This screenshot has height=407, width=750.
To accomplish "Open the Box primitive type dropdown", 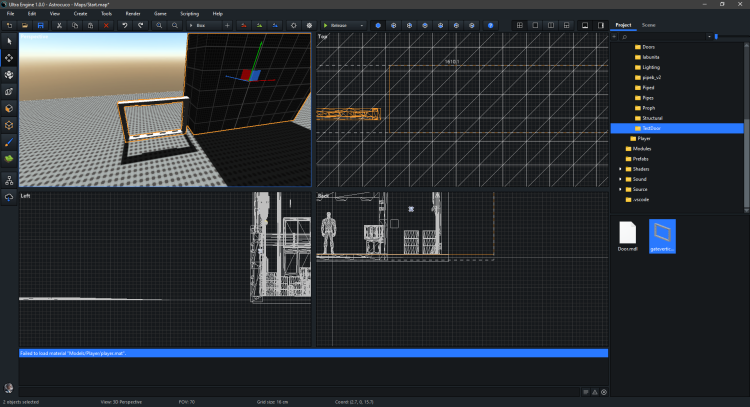I will click(204, 24).
